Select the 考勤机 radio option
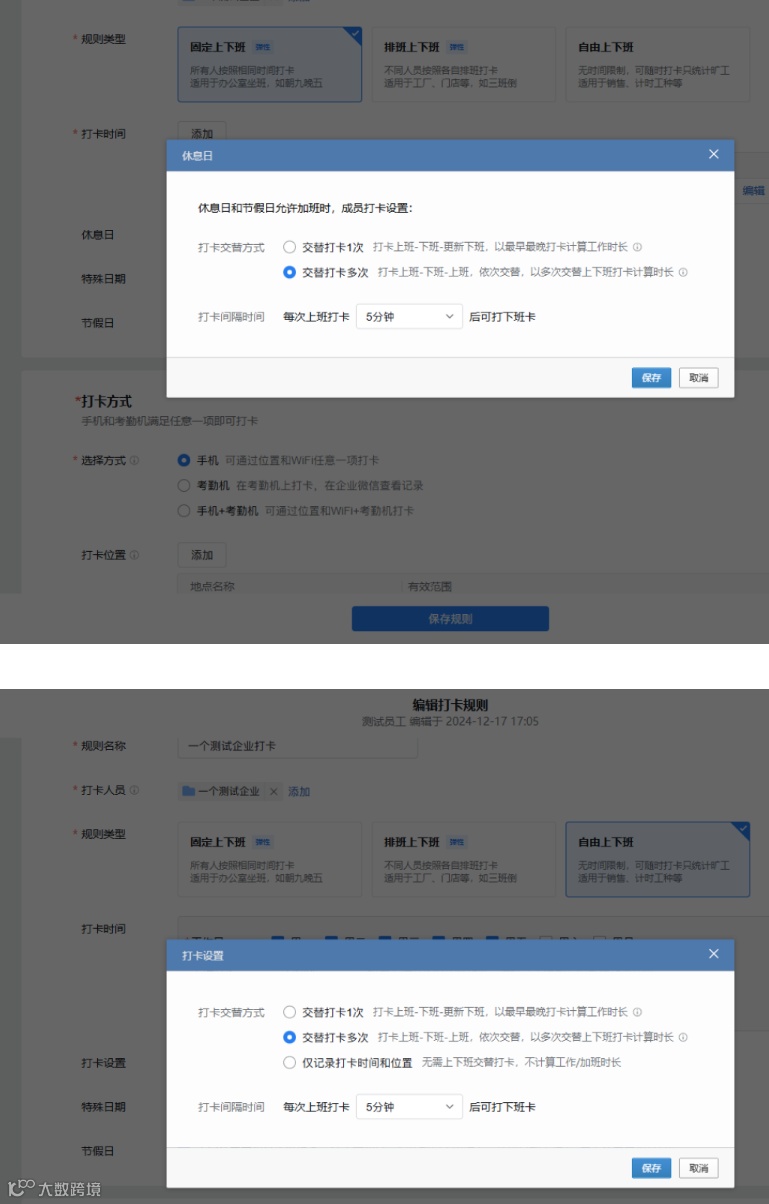The height and width of the screenshot is (1204, 769). [x=183, y=486]
